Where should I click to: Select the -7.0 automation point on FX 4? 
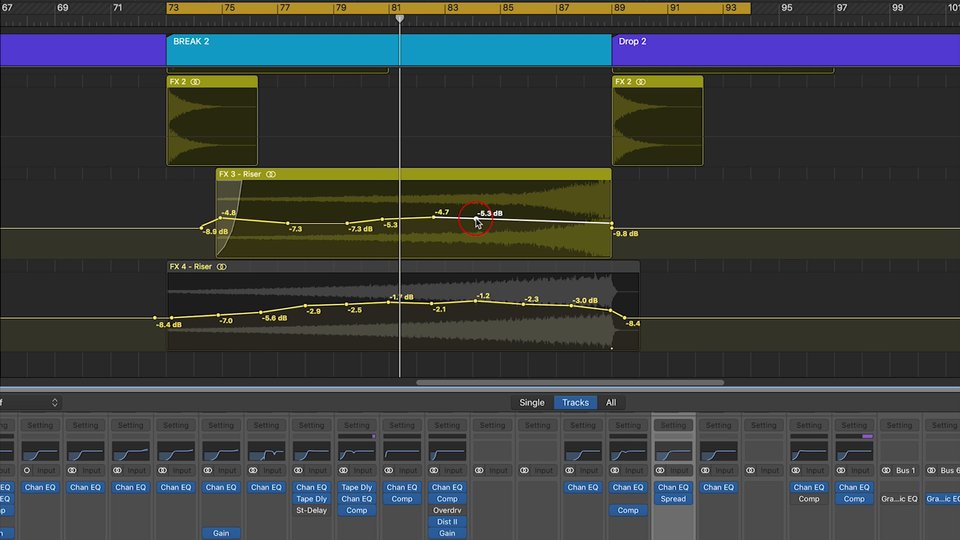(x=219, y=315)
